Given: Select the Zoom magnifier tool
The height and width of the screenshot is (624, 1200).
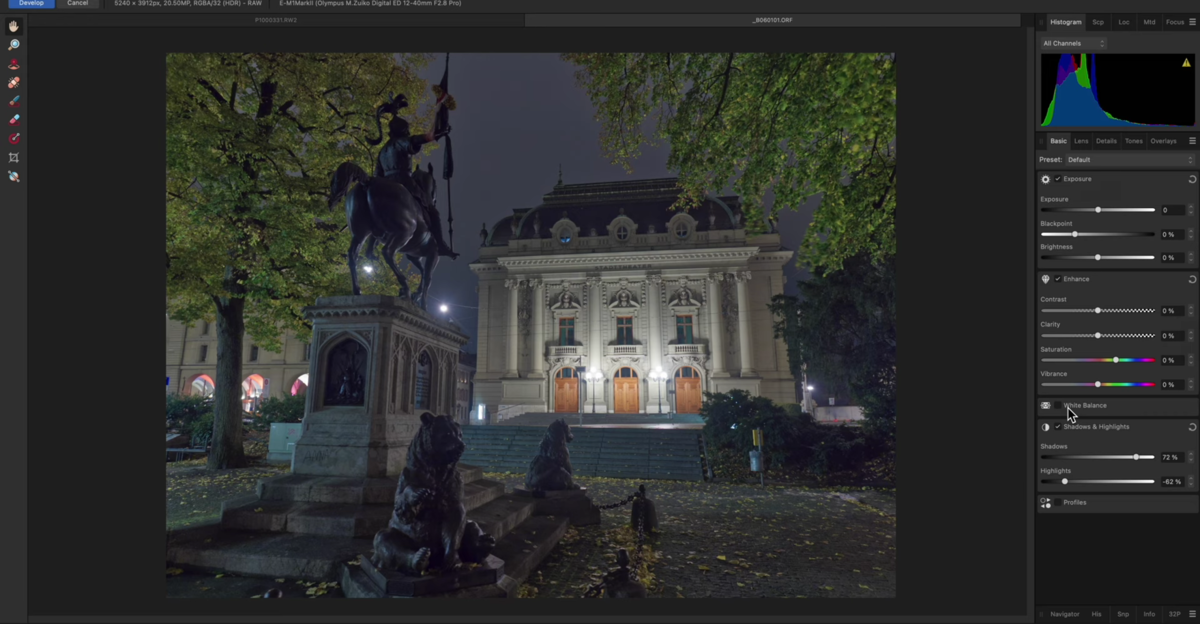Looking at the screenshot, I should coord(14,45).
